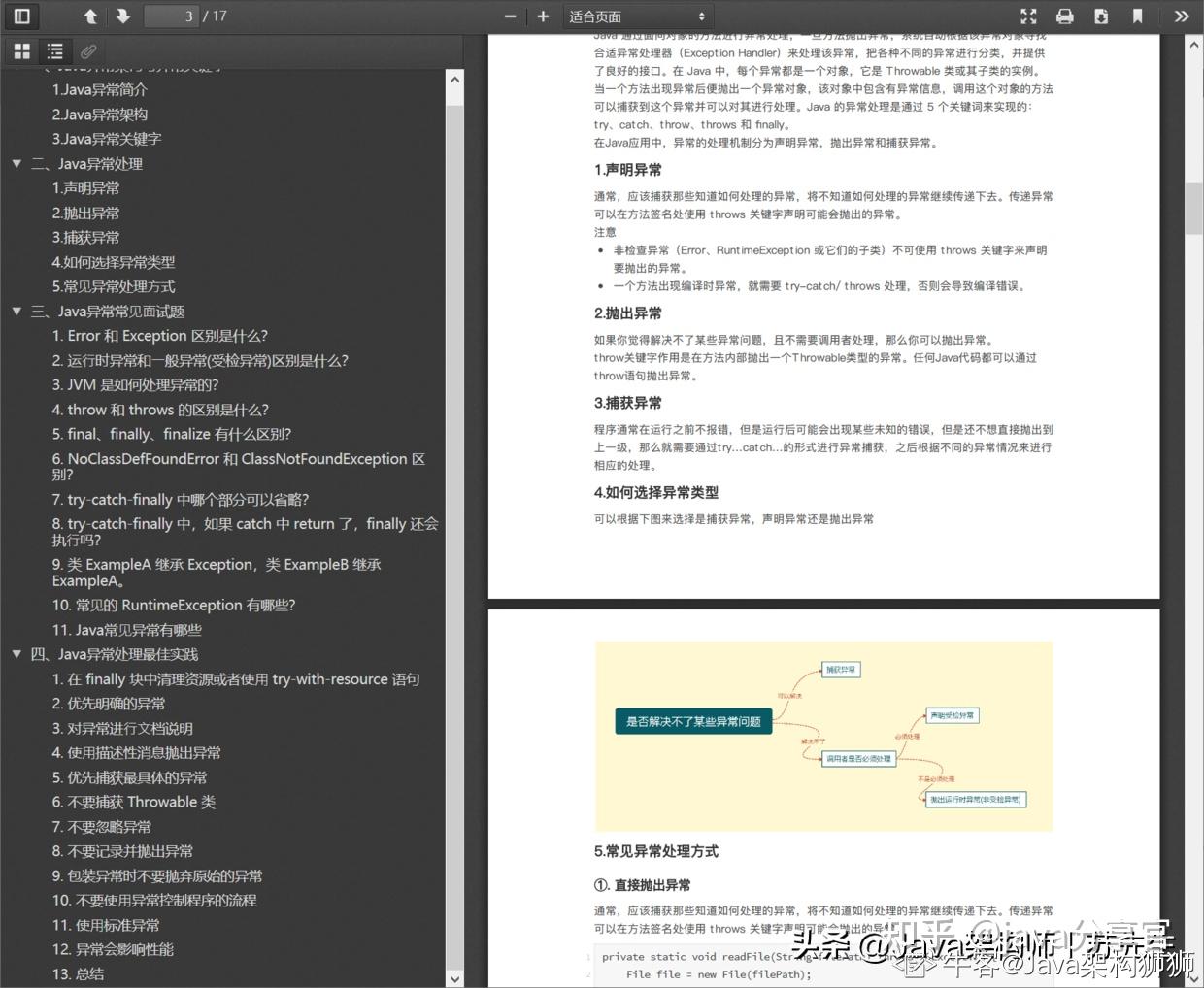Go to the previous page
1204x988 pixels.
(89, 16)
